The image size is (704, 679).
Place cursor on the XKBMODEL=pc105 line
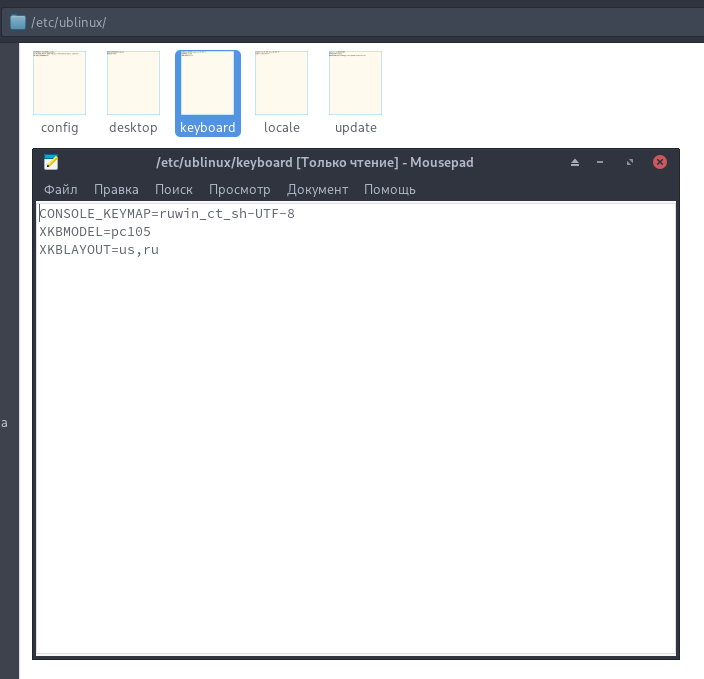(95, 232)
